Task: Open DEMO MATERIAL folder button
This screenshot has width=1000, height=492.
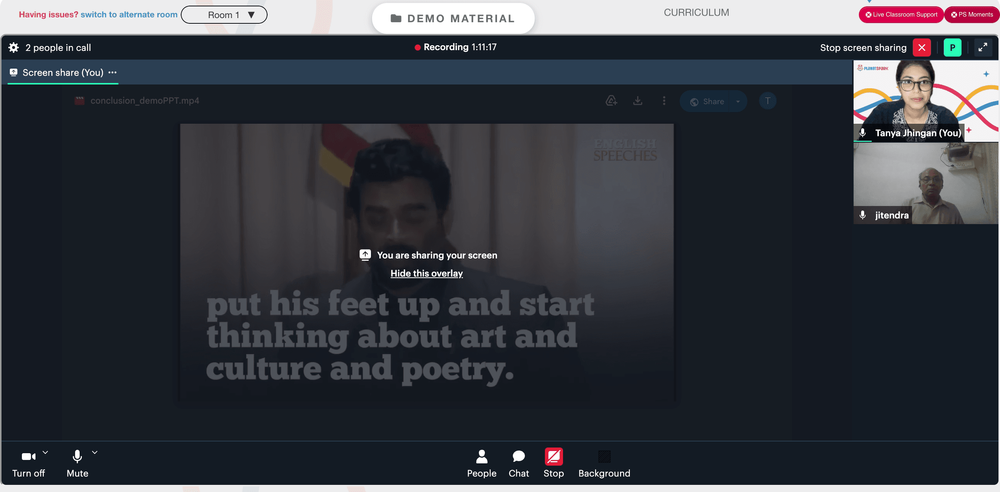Action: [x=453, y=19]
